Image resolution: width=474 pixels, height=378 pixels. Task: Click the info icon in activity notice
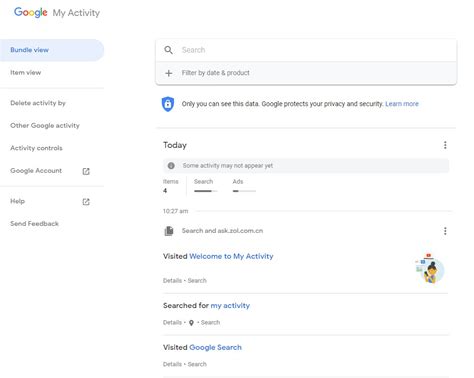tap(171, 166)
